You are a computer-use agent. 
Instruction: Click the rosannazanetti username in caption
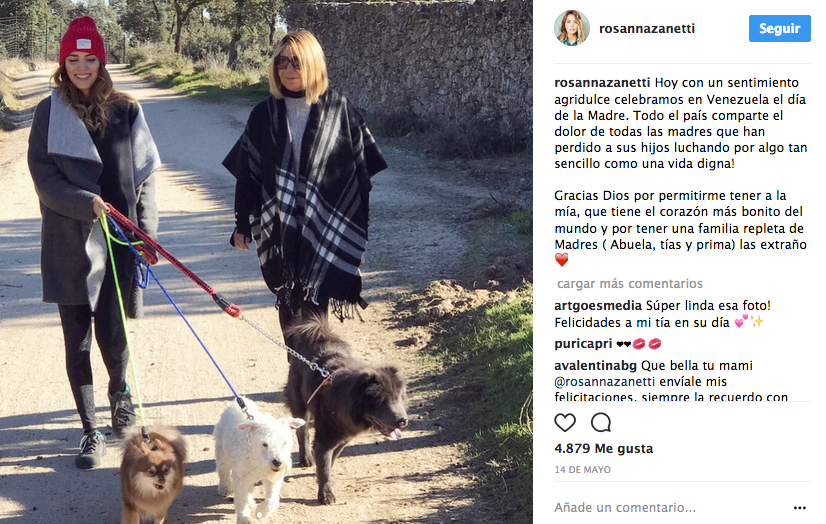coord(602,83)
